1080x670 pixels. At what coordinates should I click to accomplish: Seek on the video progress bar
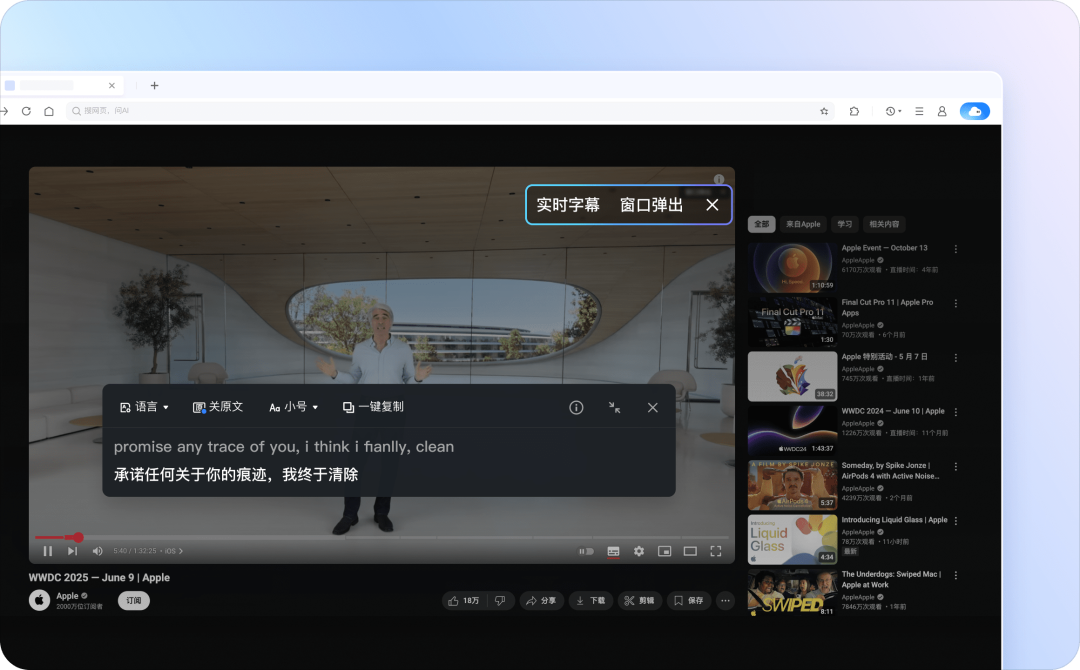[x=382, y=537]
